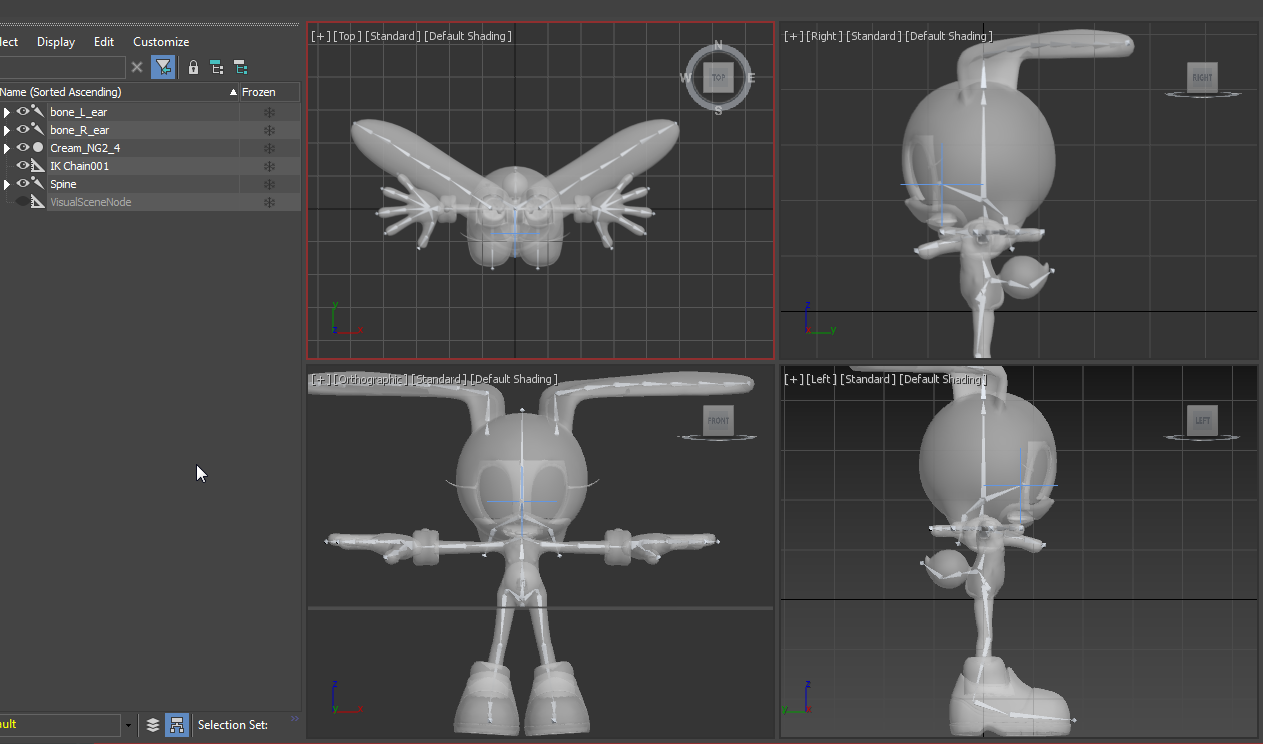Click the bone icon beside Spine
Viewport: 1263px width, 744px height.
38,184
